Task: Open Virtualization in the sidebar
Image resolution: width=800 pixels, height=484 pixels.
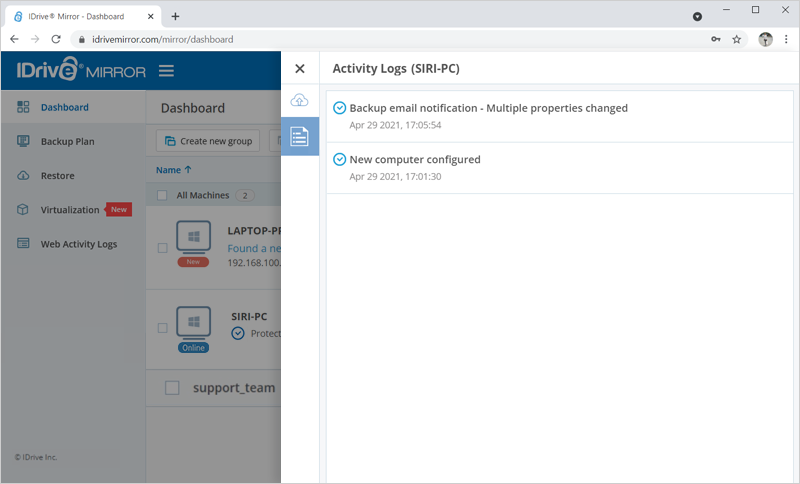Action: 70,210
